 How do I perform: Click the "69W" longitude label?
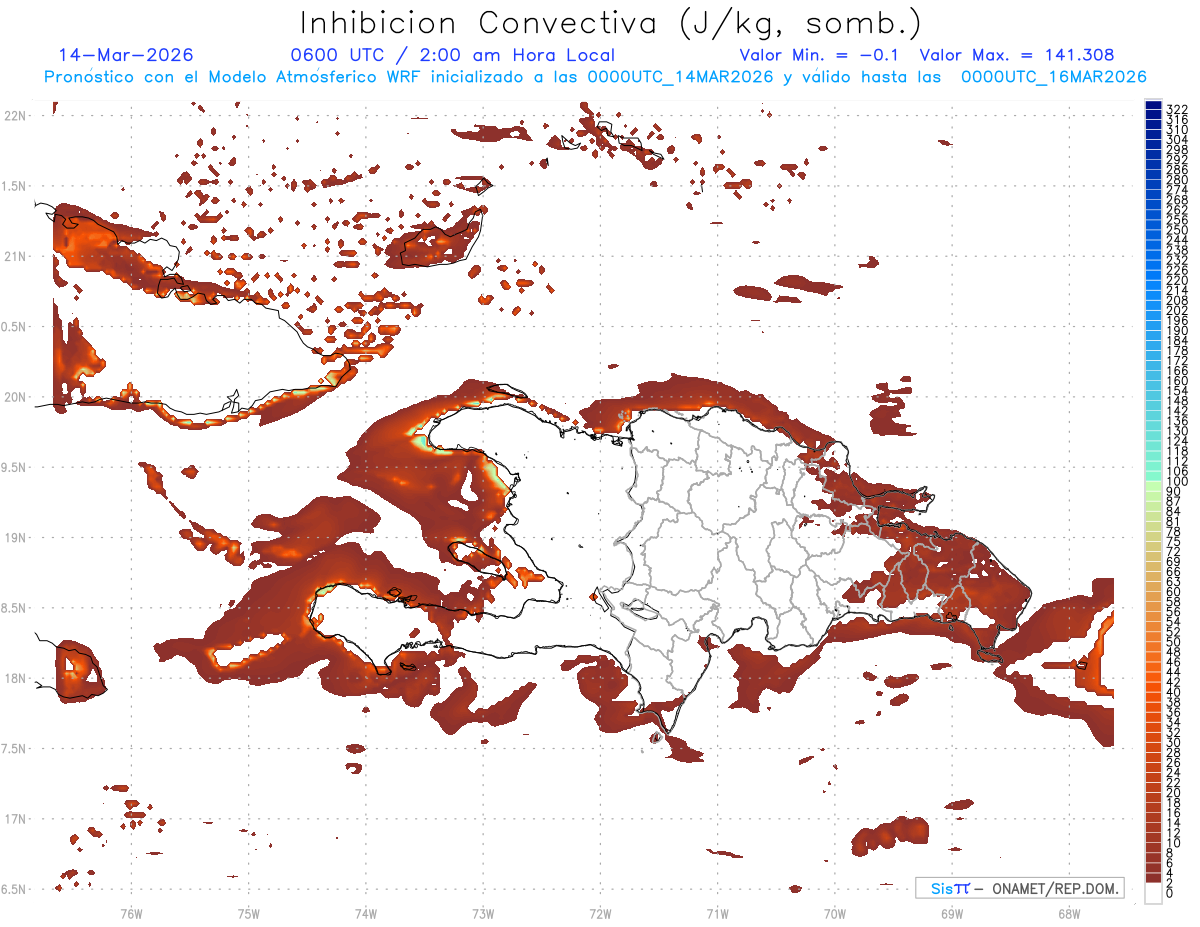(x=952, y=913)
